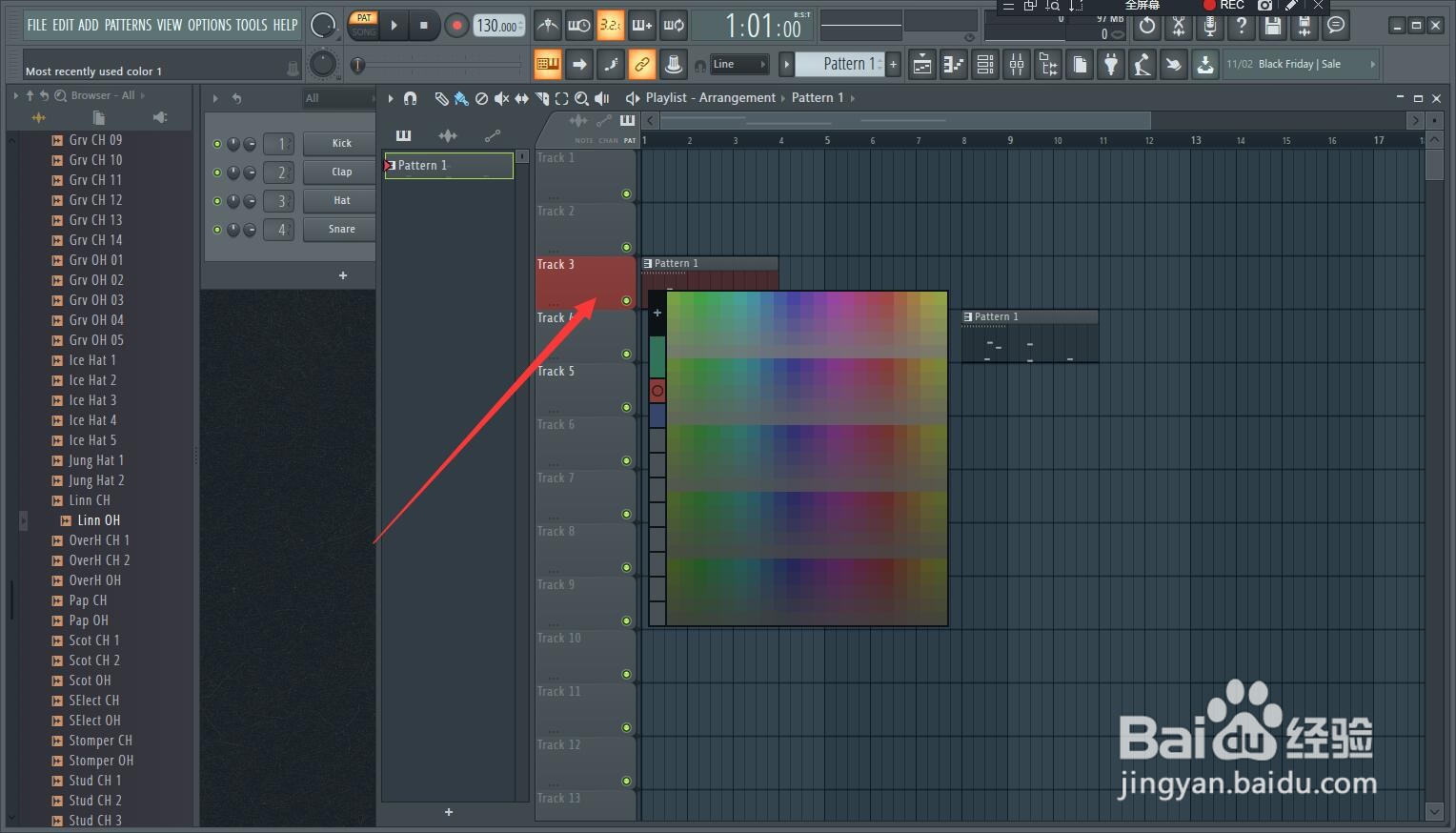Select the playlist Slice tool
The height and width of the screenshot is (833, 1456).
pos(541,98)
